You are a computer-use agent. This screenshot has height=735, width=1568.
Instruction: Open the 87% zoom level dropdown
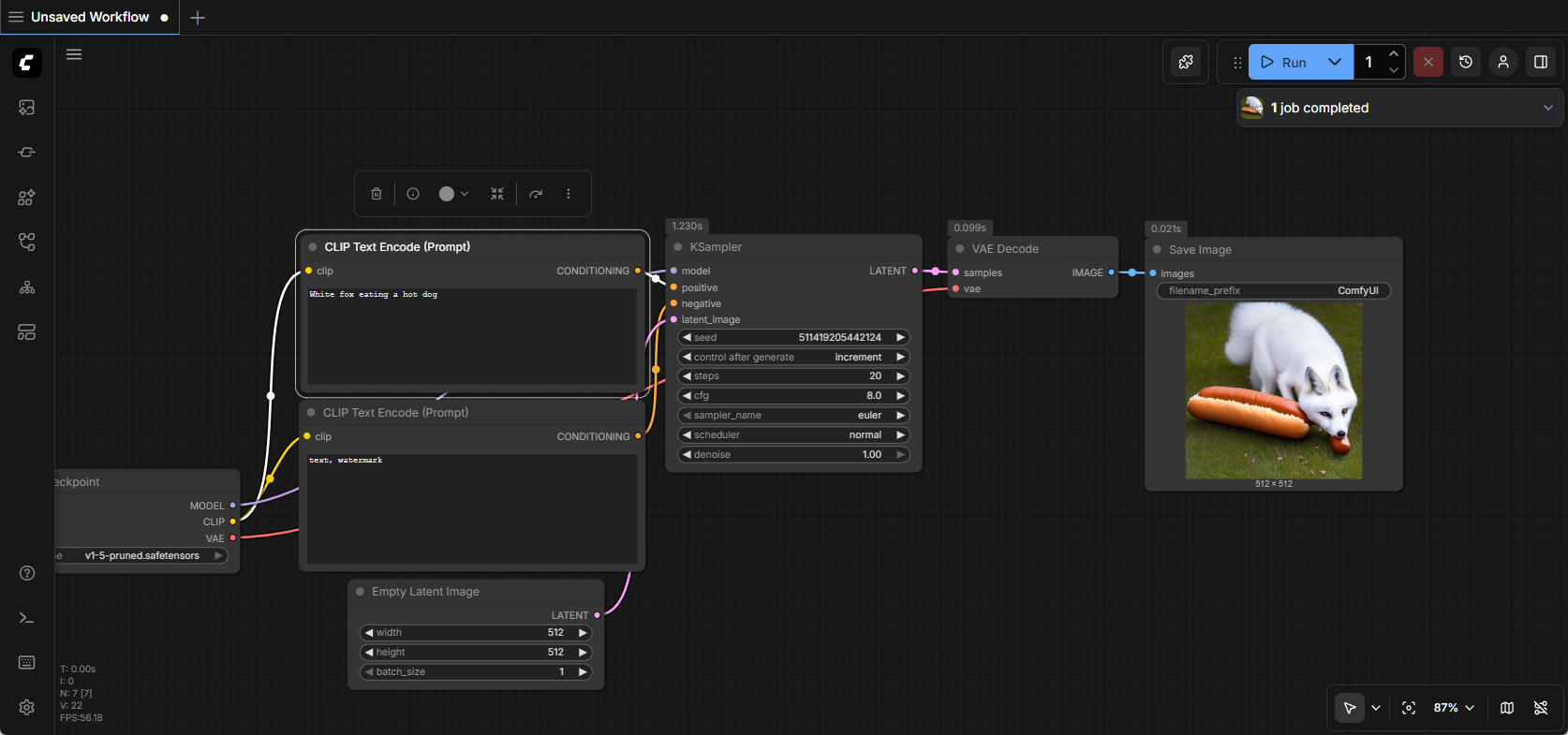1454,708
